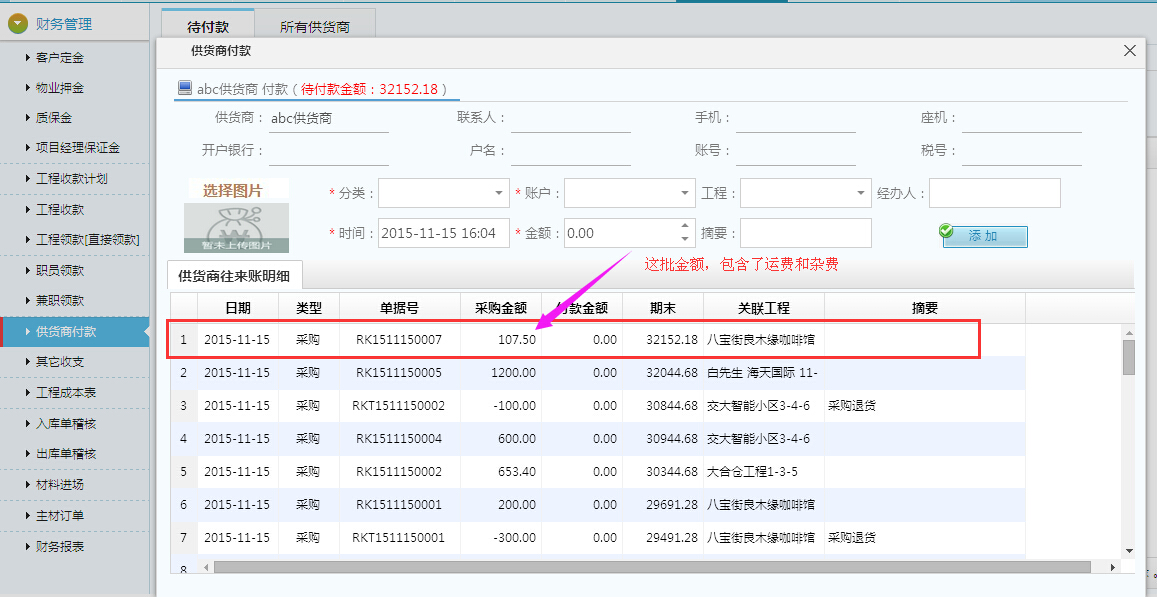Image resolution: width=1157 pixels, height=597 pixels.
Task: Expand the 工程 dropdown list
Action: point(861,193)
